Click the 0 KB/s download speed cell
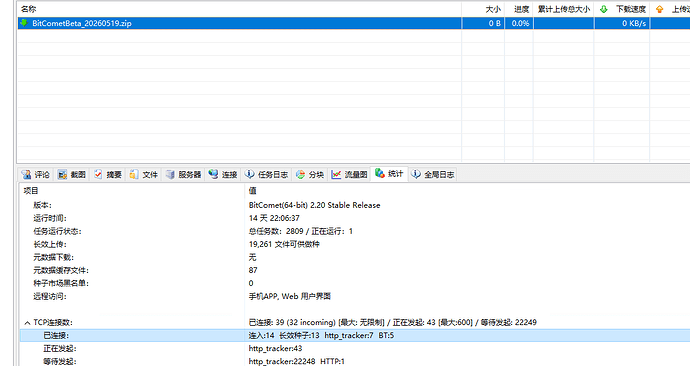The width and height of the screenshot is (690, 366). coord(622,23)
